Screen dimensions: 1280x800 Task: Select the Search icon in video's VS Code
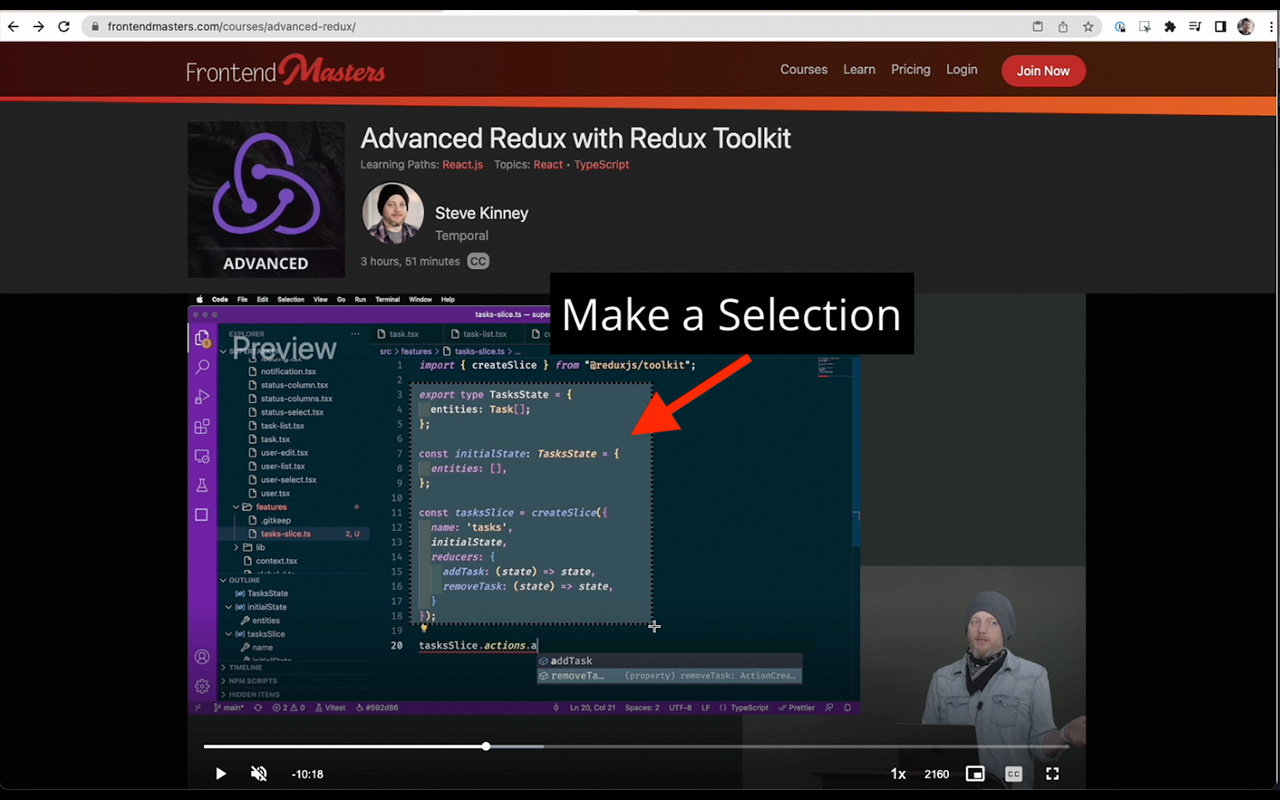coord(202,368)
